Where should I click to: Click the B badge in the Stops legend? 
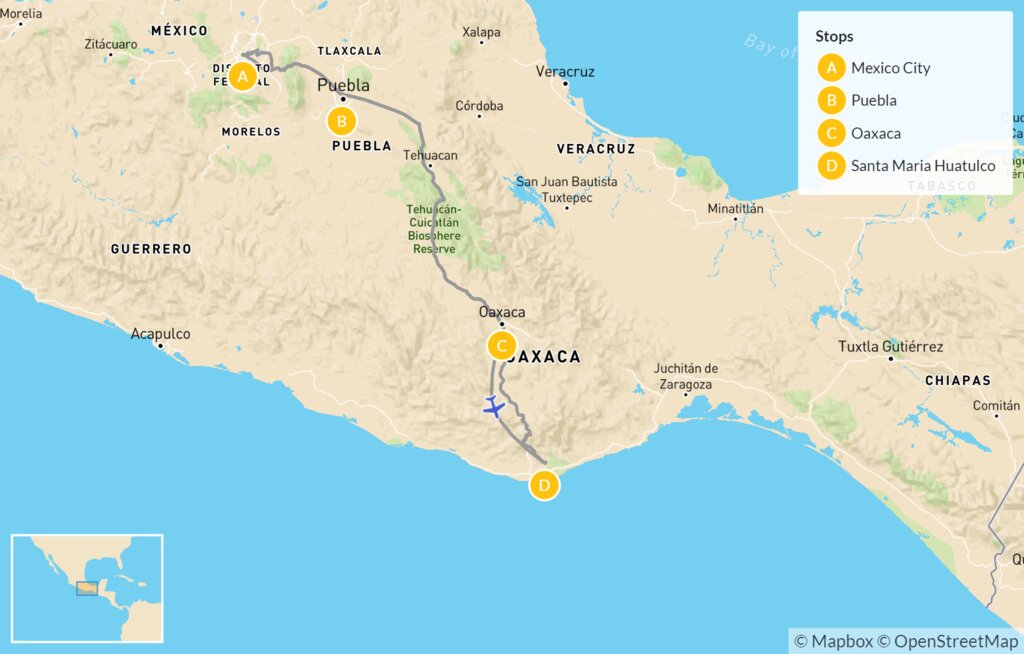830,101
